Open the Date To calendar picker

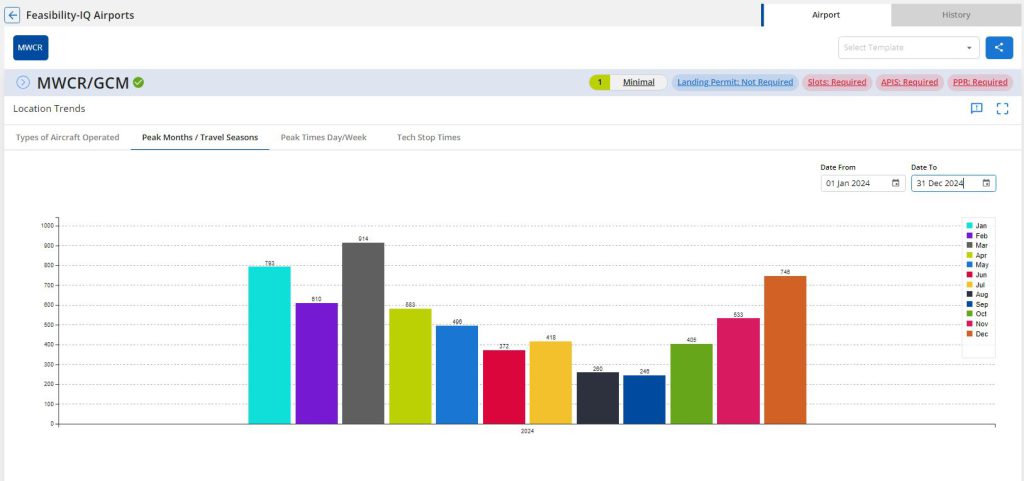click(986, 183)
